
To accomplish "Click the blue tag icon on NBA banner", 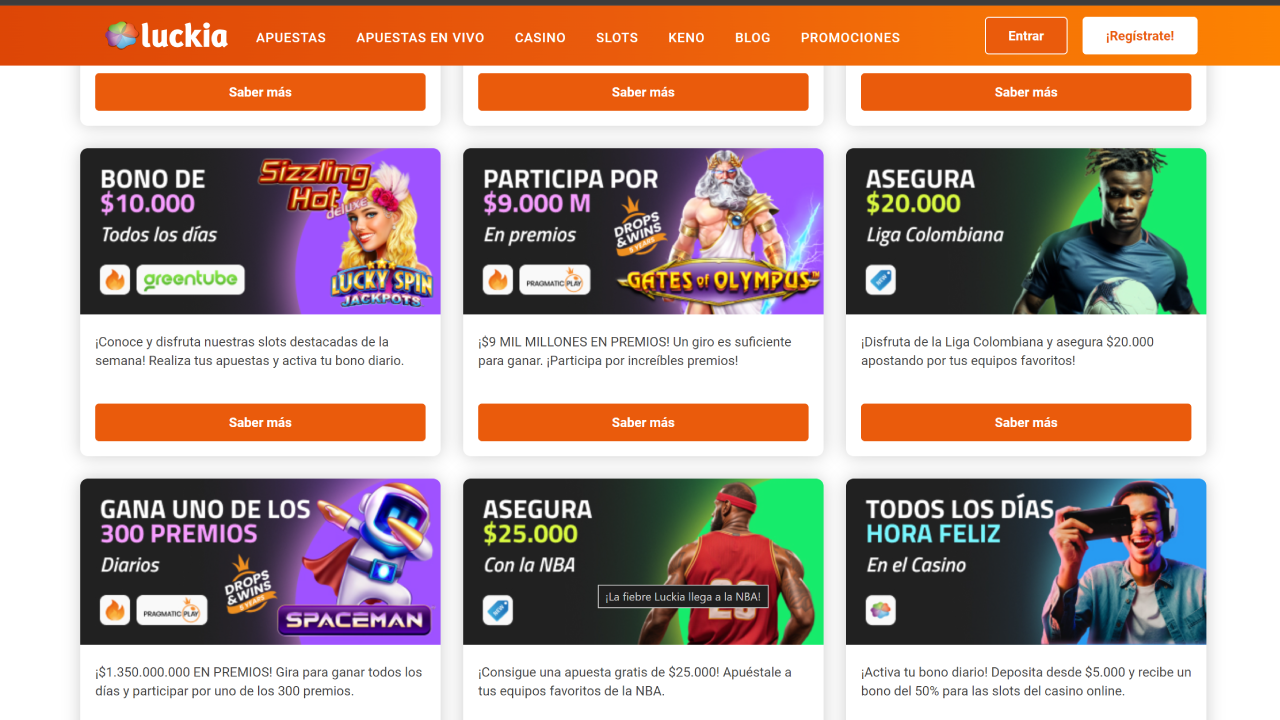I will coord(498,610).
